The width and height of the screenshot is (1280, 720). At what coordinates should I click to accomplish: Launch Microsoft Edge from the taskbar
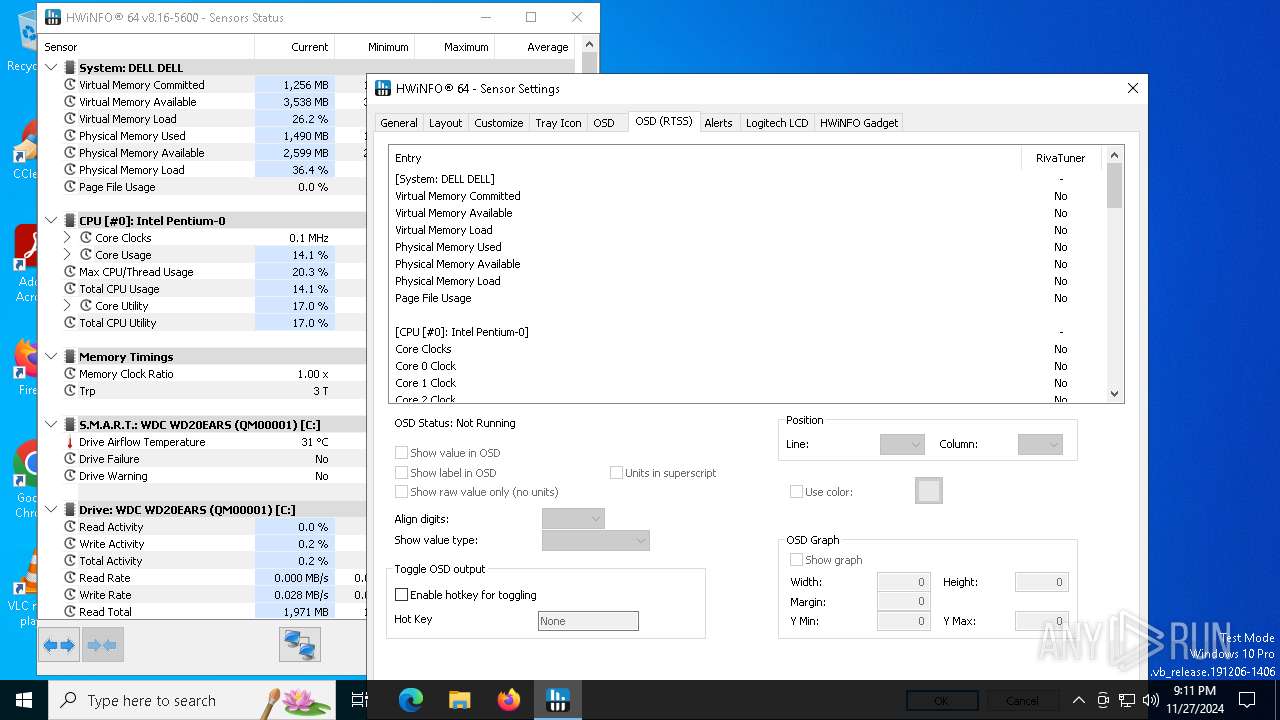pyautogui.click(x=411, y=700)
